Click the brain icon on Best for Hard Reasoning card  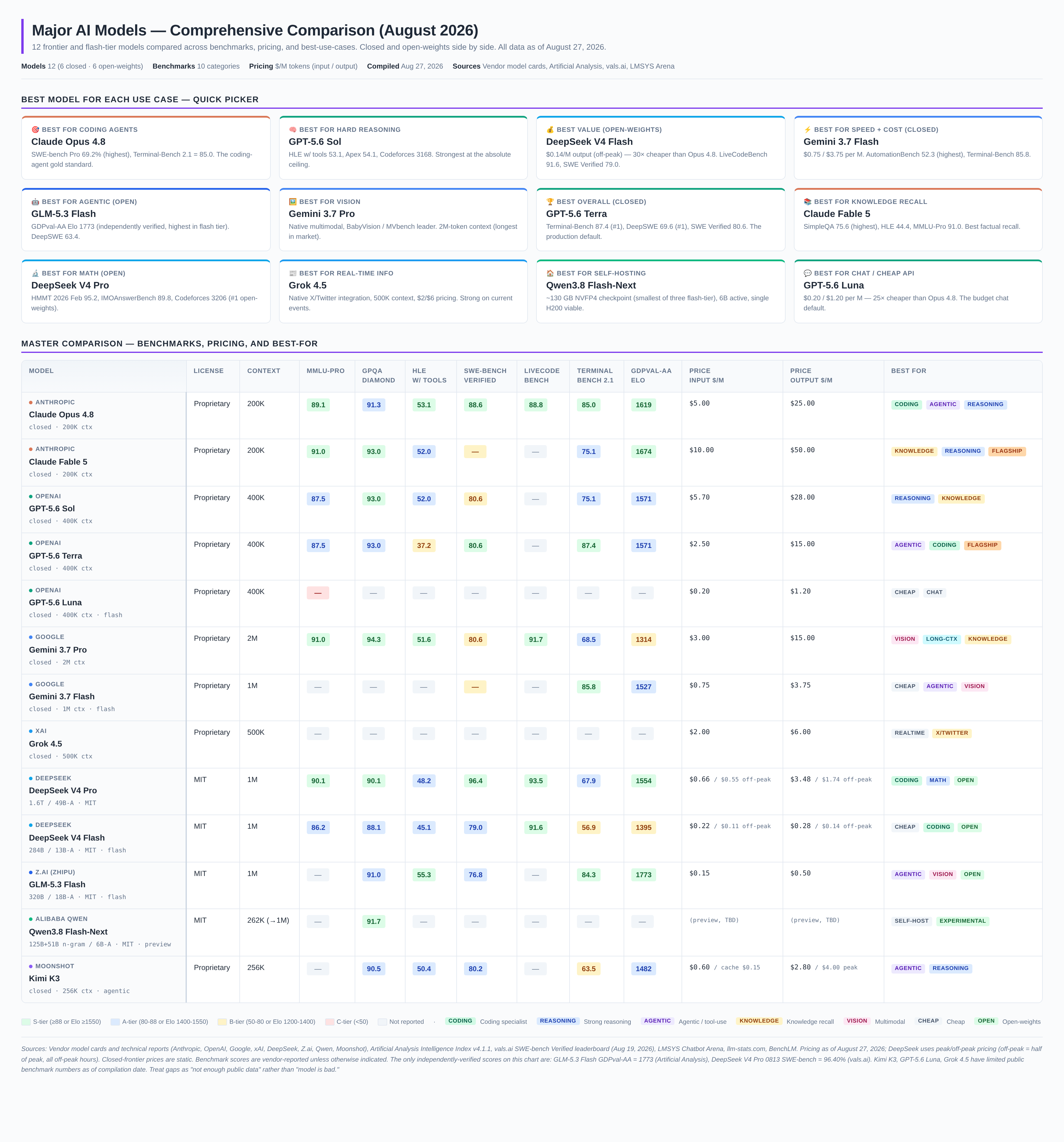[x=292, y=130]
